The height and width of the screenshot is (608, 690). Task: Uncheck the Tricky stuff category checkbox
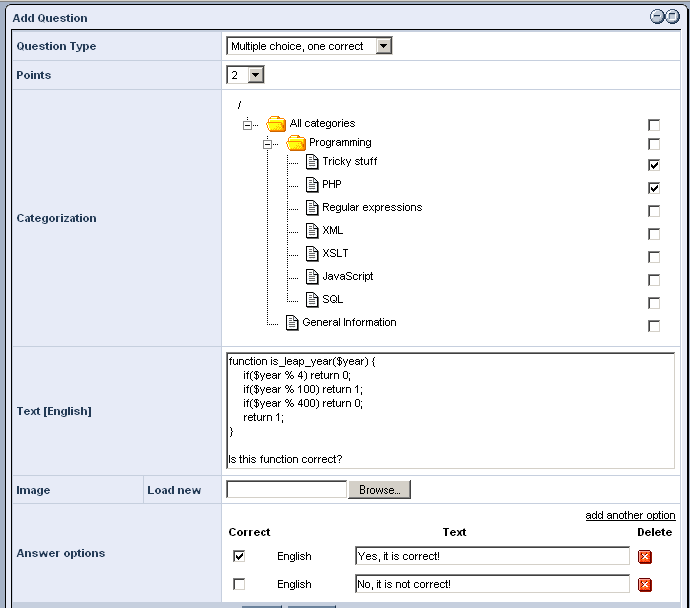(x=654, y=165)
